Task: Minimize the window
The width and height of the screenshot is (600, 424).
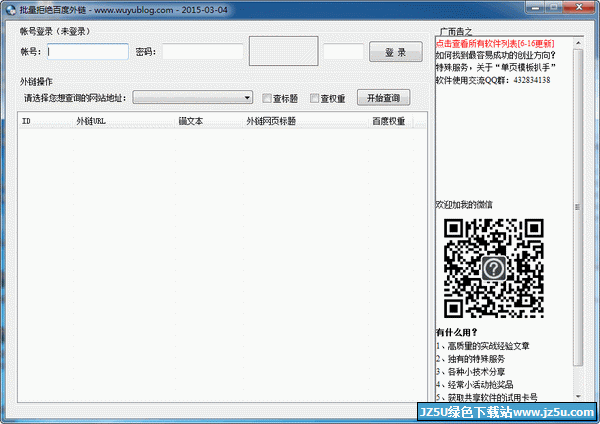Action: (x=535, y=7)
